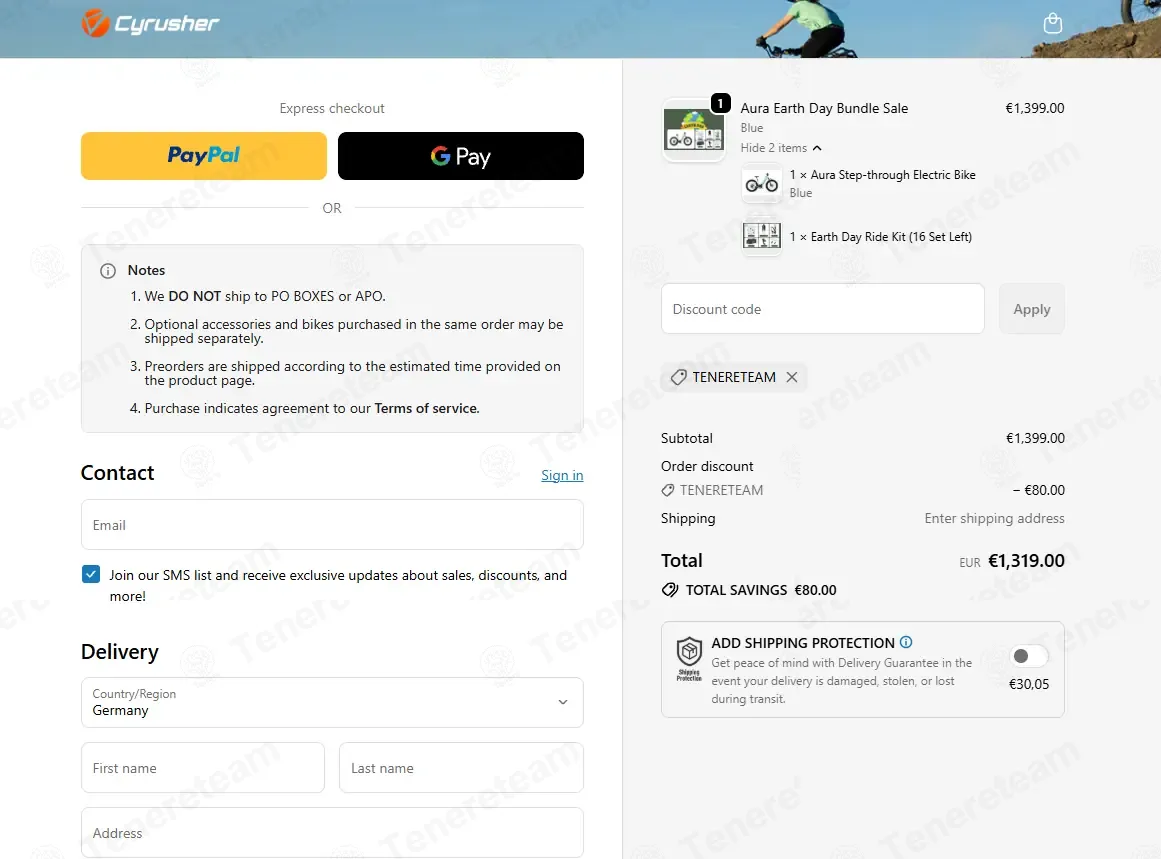Remove the TENERETEAM discount code tag
This screenshot has width=1161, height=859.
(x=792, y=377)
